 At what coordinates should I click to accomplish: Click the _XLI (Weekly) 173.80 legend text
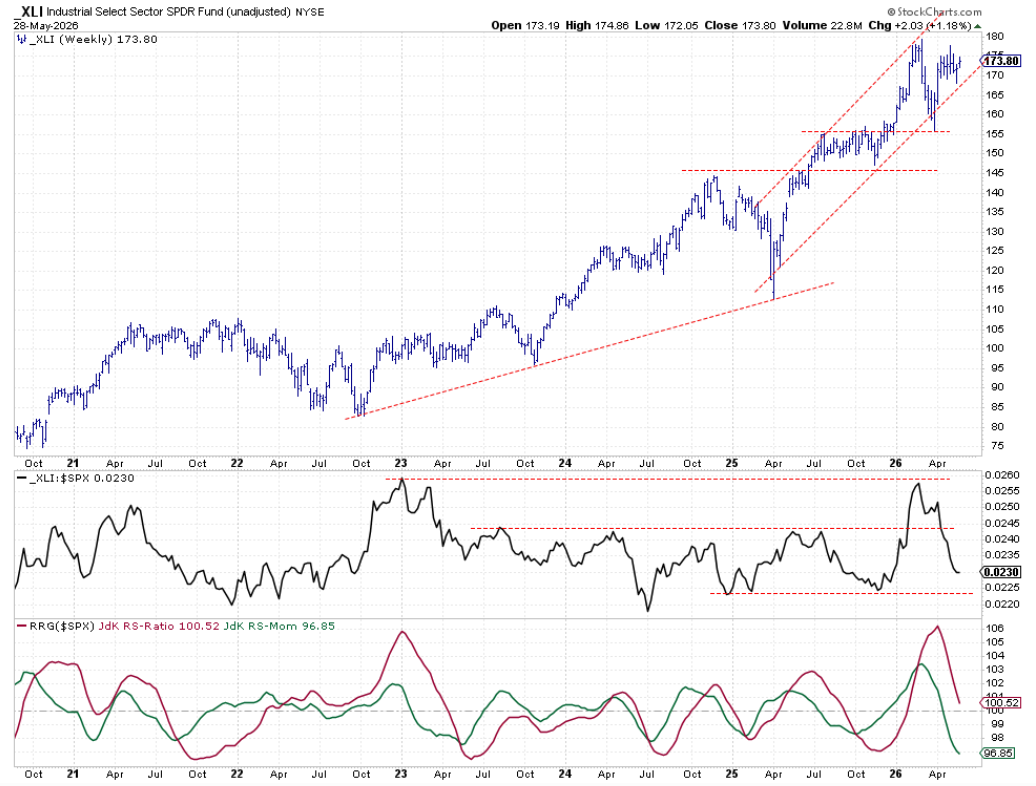[x=94, y=40]
